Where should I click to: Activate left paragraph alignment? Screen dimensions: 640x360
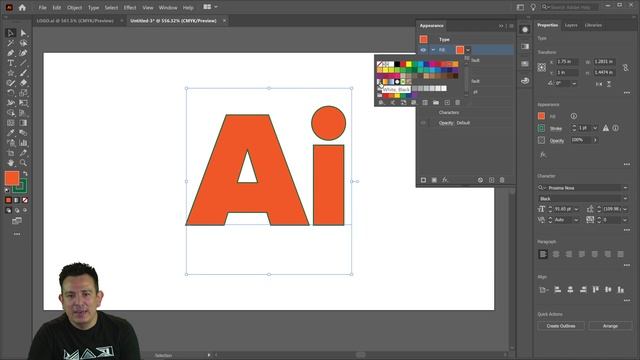[543, 254]
